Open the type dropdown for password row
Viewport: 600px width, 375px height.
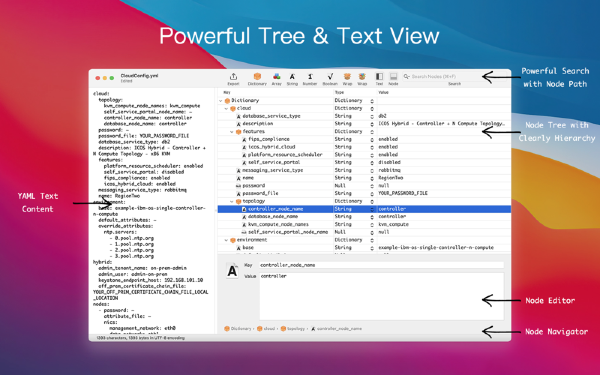click(372, 186)
